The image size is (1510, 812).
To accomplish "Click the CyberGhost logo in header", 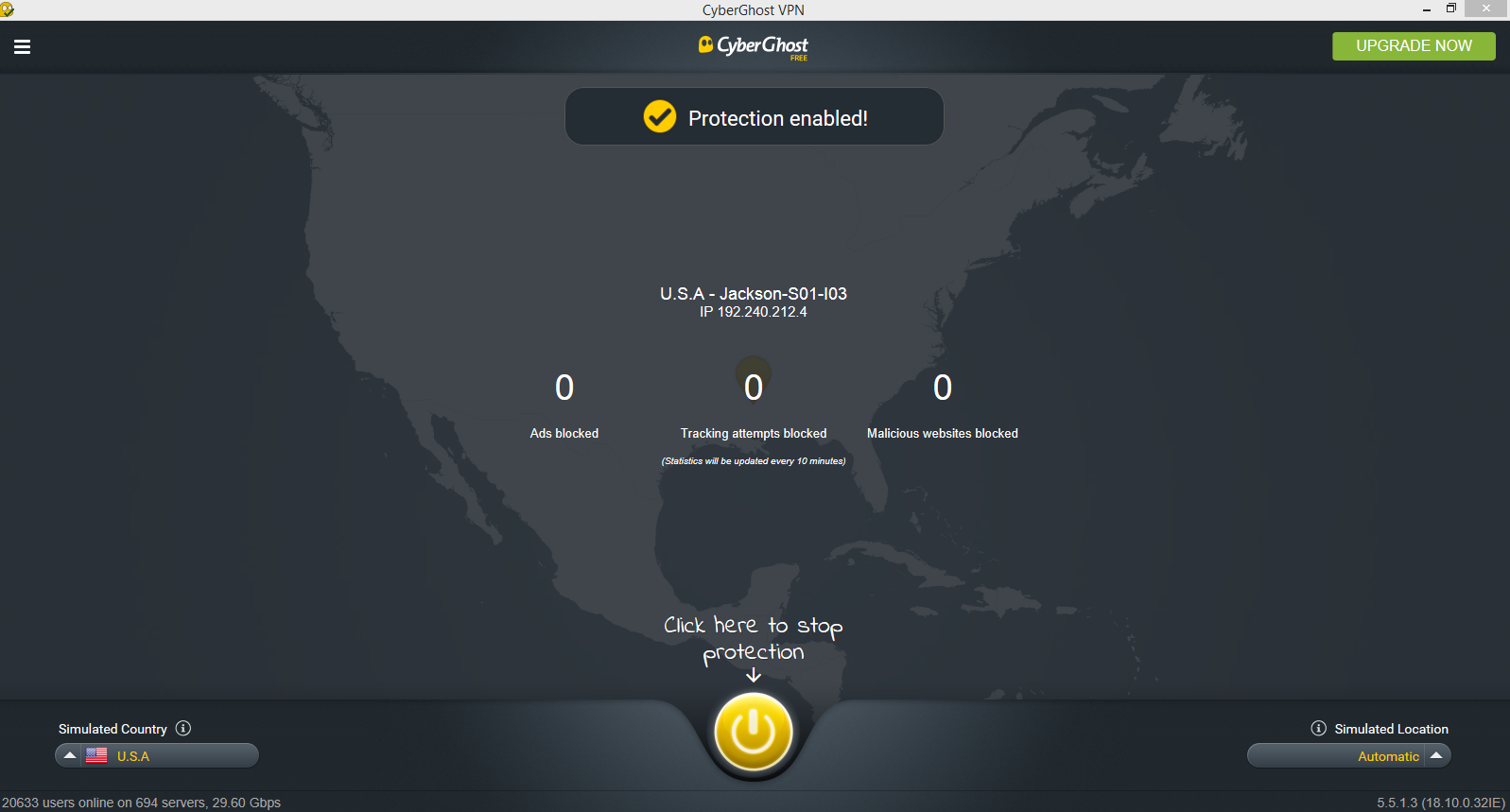I will pos(753,46).
